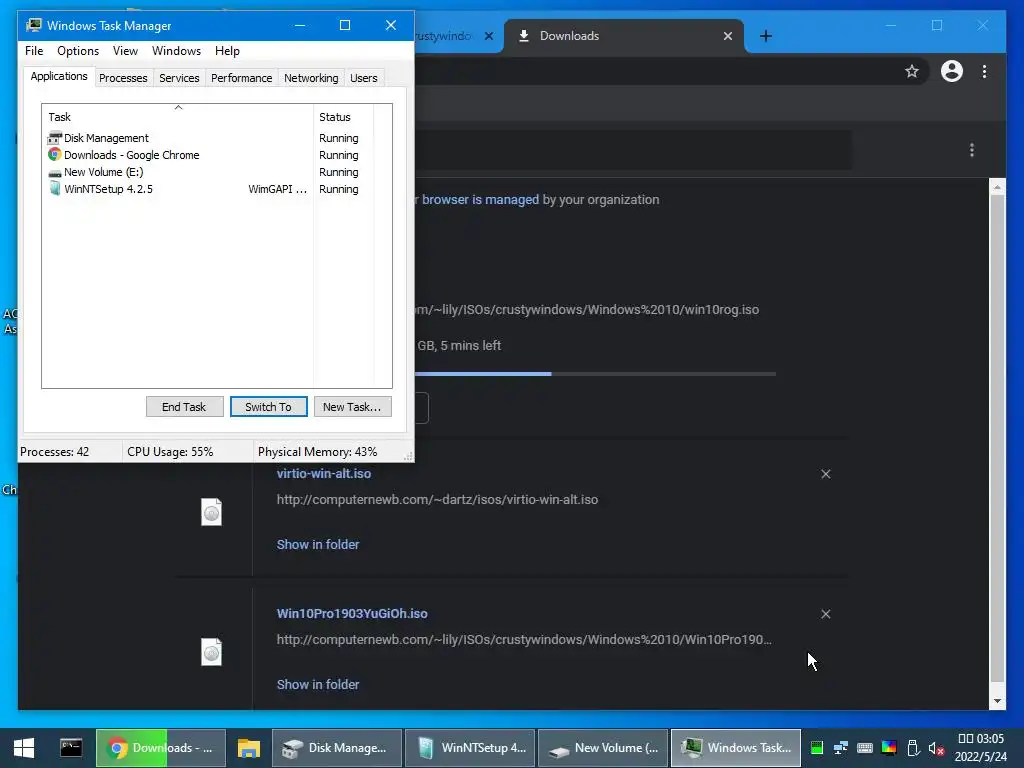This screenshot has height=768, width=1024.
Task: Sort by the Status column header
Action: pos(344,117)
